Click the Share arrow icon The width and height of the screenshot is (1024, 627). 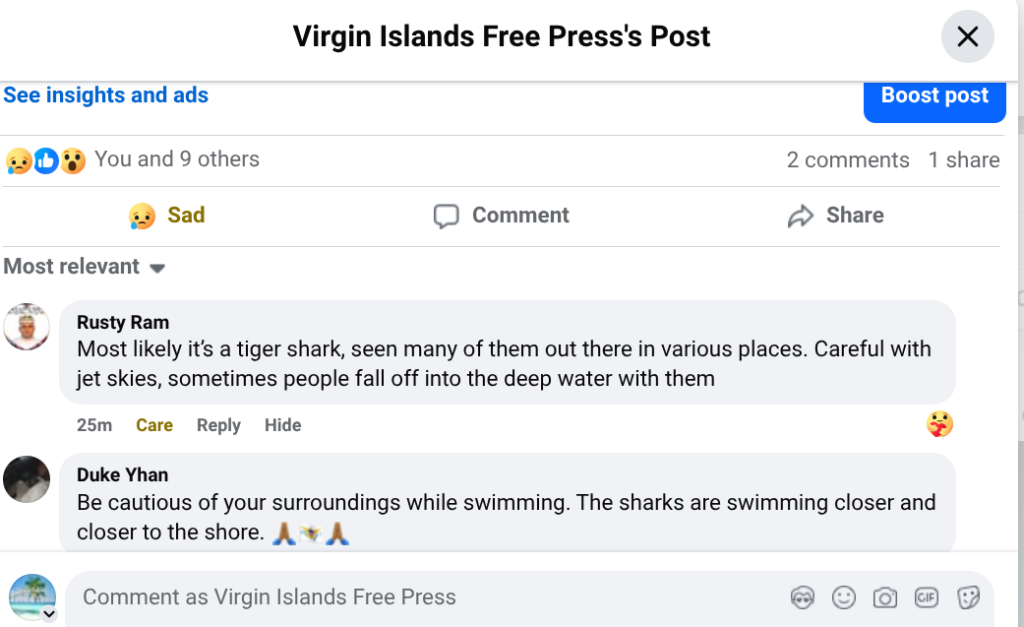[800, 216]
